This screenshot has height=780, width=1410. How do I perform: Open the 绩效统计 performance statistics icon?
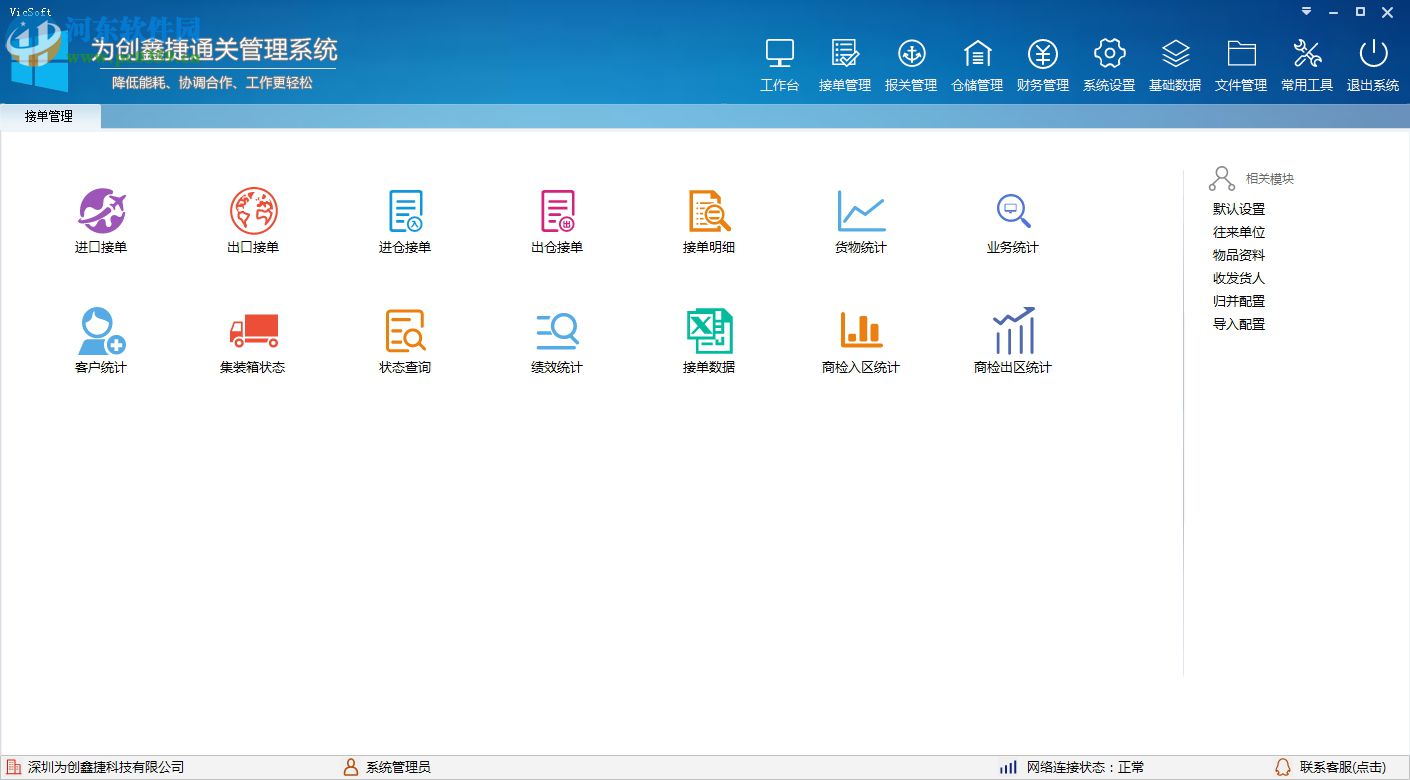click(x=557, y=331)
